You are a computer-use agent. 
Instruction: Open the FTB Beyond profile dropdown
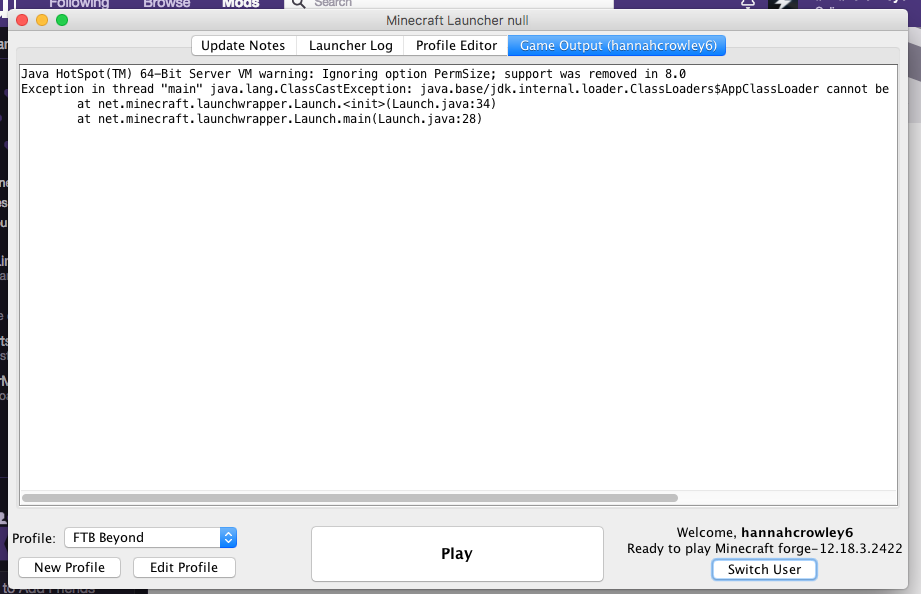pos(150,538)
